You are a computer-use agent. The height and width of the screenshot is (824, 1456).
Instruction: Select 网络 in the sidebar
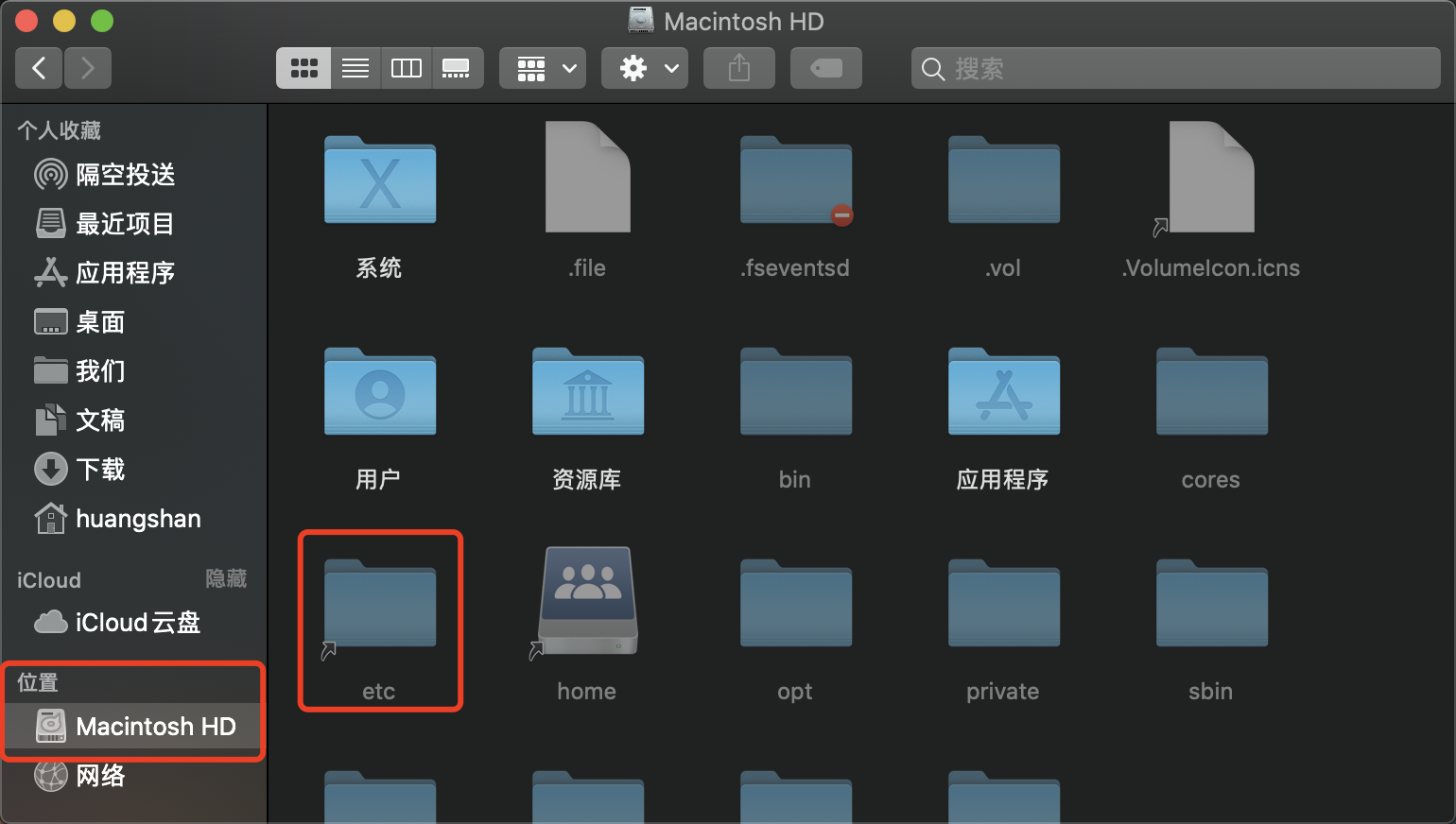132,776
